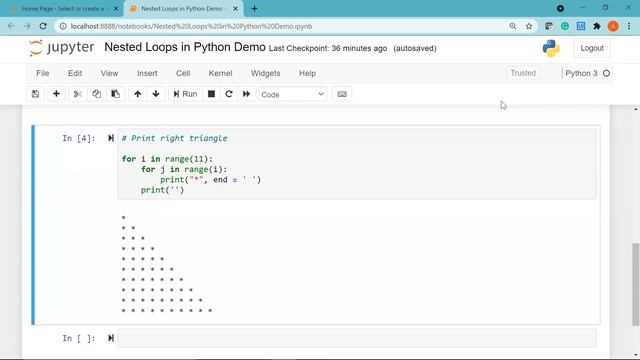Screen dimensions: 640x360
Task: Cut selected cells with scissors icon
Action: [x=78, y=94]
